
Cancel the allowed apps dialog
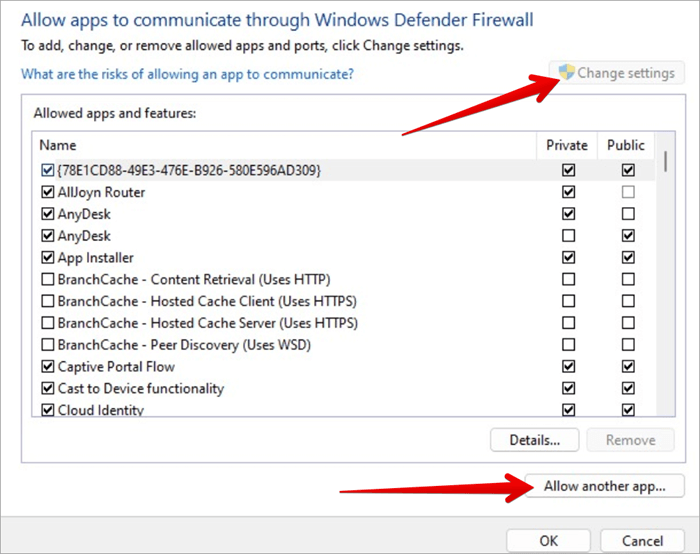[642, 540]
